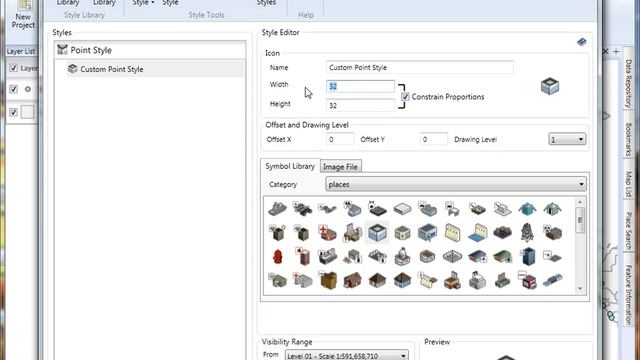Viewport: 640px width, 360px height.
Task: Switch to the Image File tab
Action: pyautogui.click(x=340, y=167)
